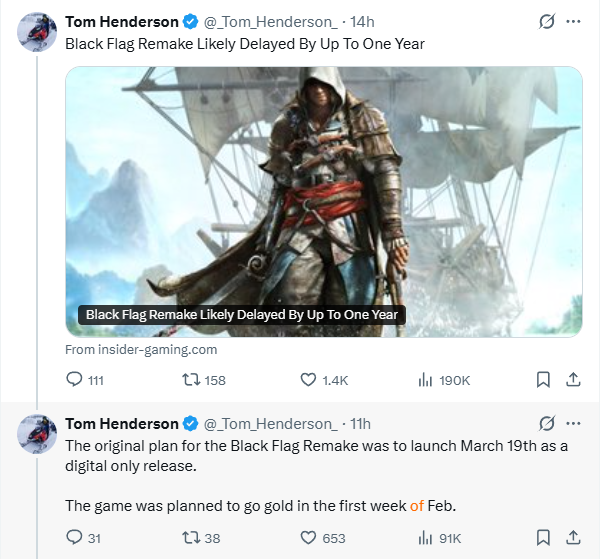The width and height of the screenshot is (604, 559).
Task: Share the first Tom Henderson post
Action: [573, 380]
